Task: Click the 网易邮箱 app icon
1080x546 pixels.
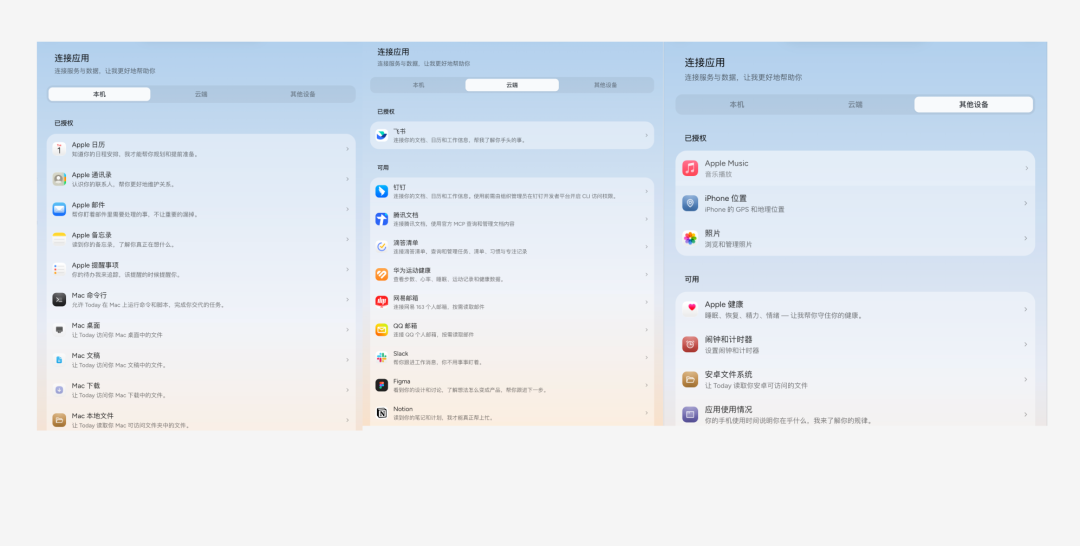Action: click(x=382, y=302)
